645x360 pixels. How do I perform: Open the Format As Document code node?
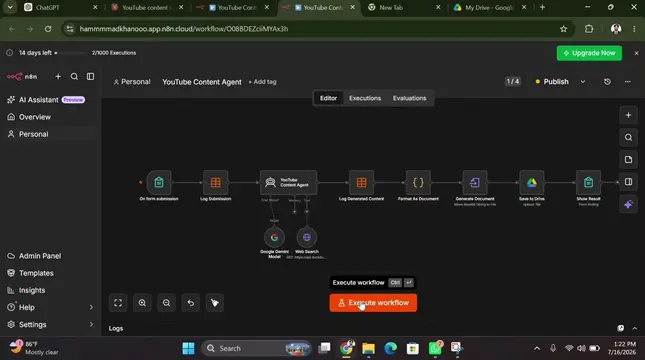[x=418, y=182]
